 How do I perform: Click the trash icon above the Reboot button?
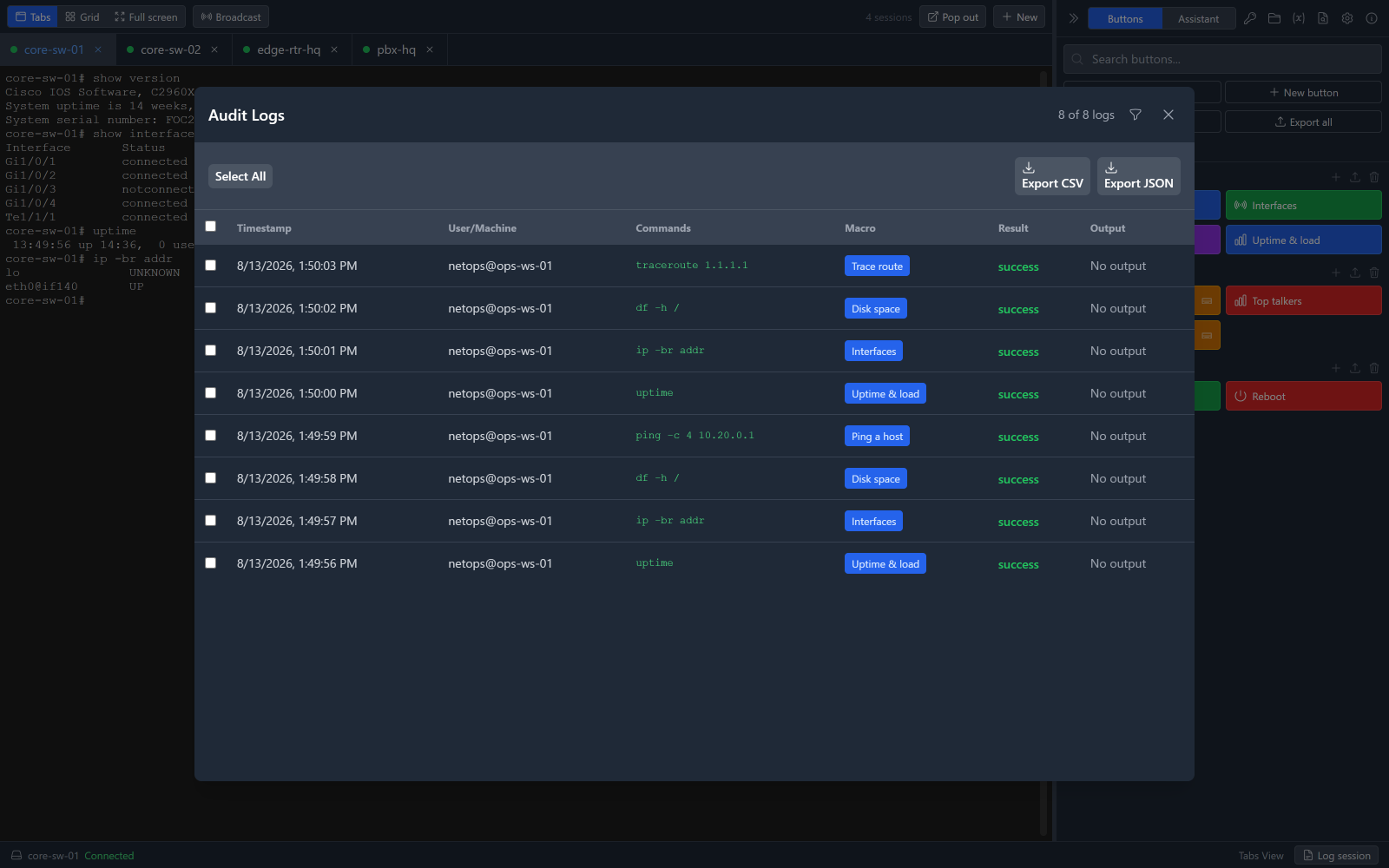[x=1374, y=368]
